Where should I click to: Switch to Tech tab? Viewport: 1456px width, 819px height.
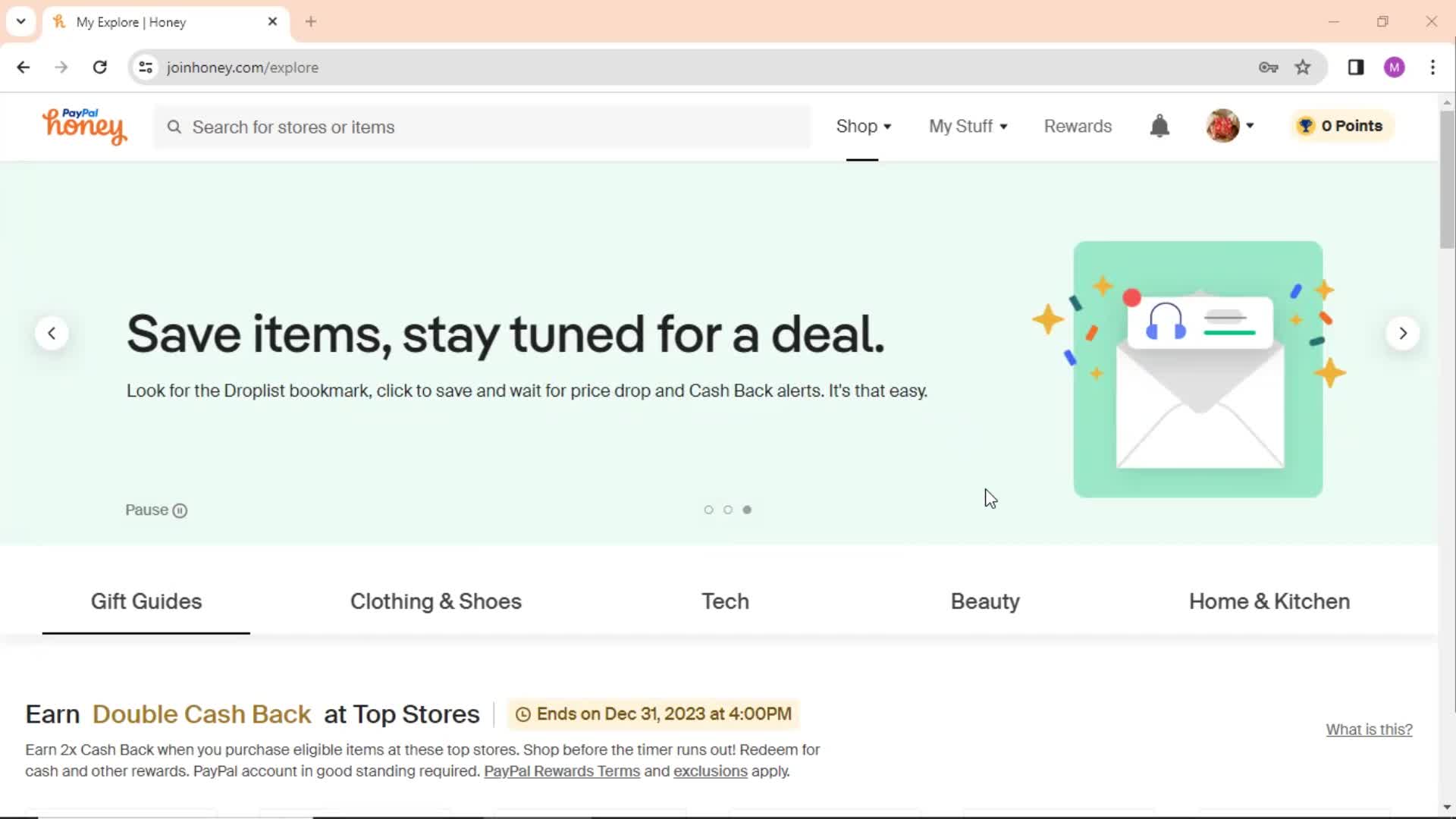click(725, 601)
